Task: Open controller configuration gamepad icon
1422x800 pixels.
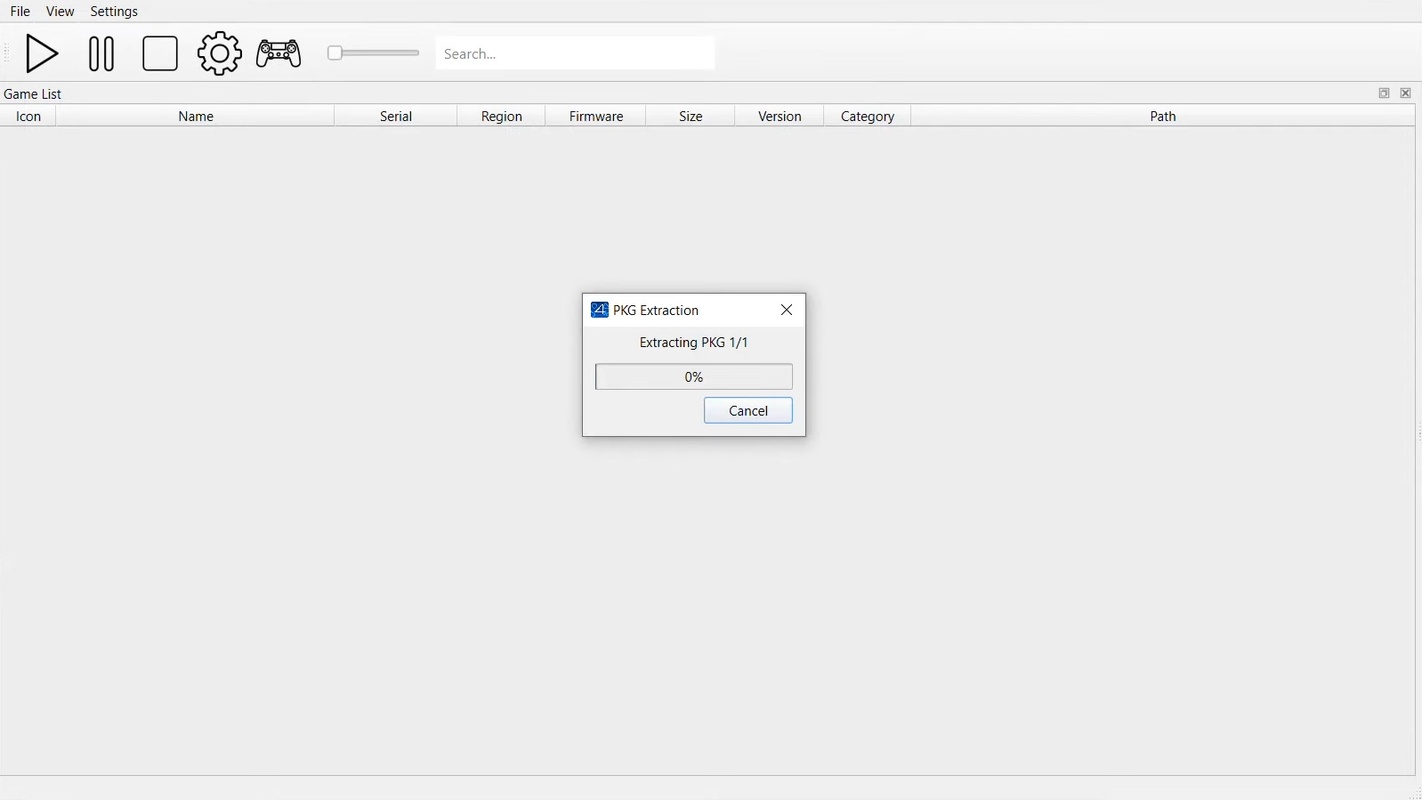Action: [278, 54]
